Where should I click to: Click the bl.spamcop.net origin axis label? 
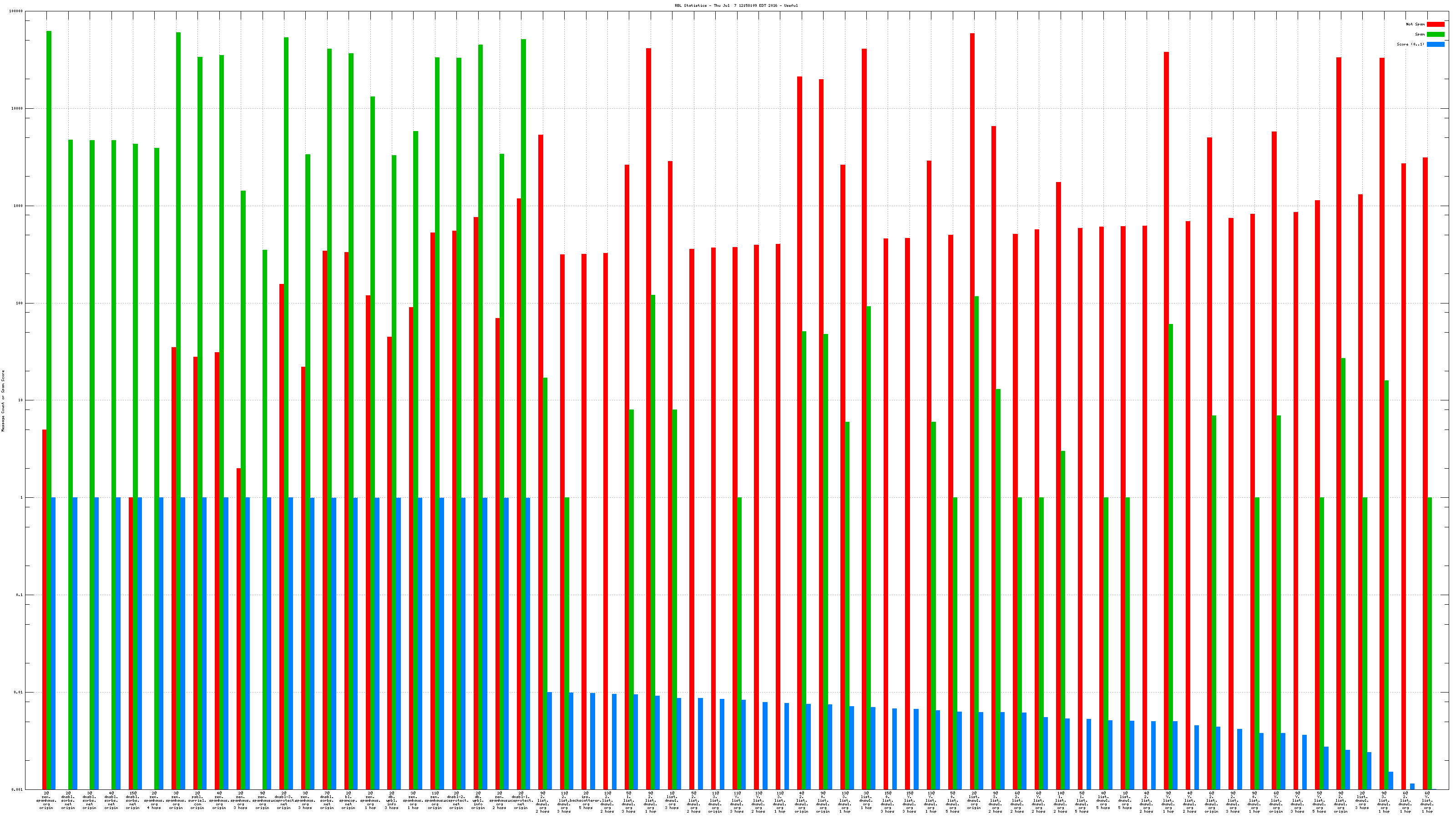pos(348,800)
